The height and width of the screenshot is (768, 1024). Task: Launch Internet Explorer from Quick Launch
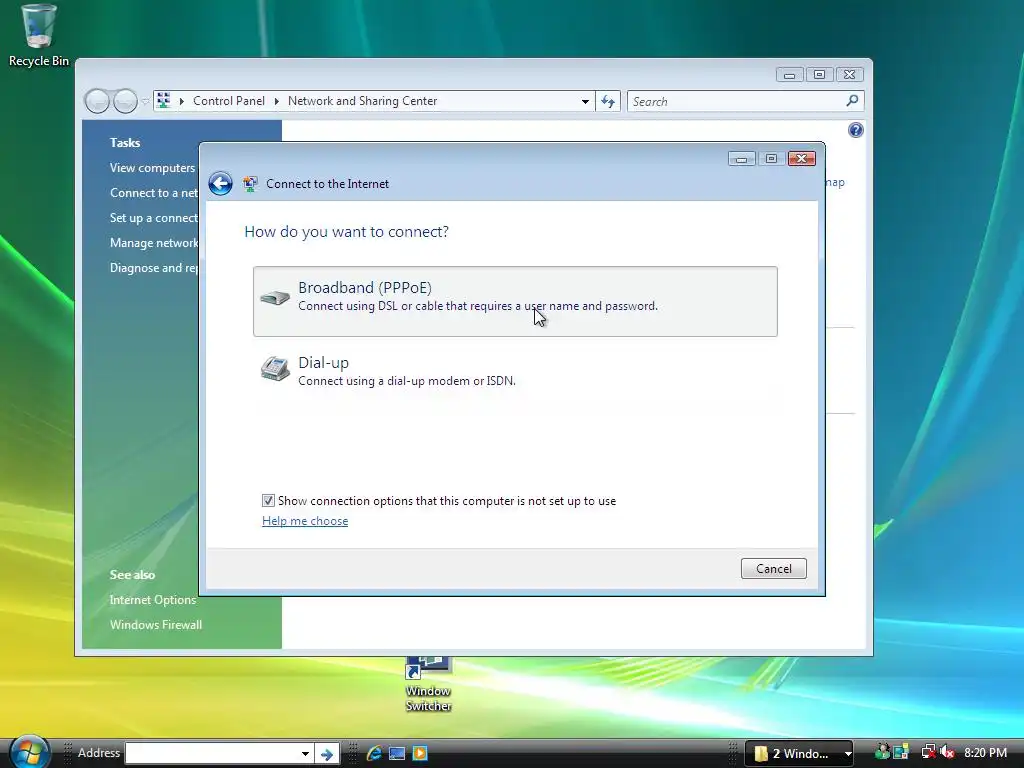point(374,753)
